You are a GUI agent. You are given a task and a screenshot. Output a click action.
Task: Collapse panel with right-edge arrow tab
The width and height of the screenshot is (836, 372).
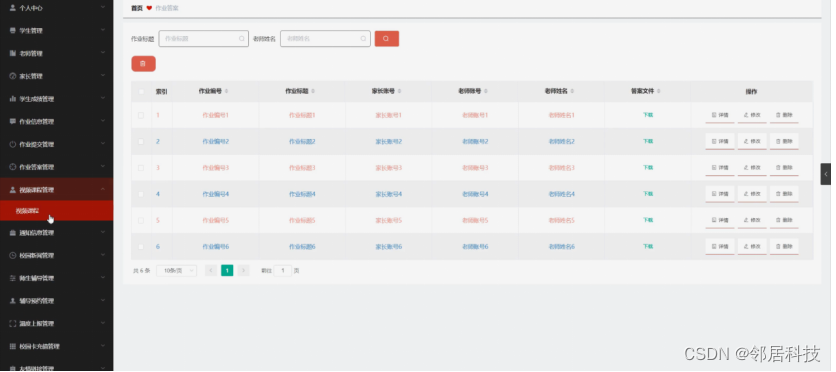[x=825, y=174]
